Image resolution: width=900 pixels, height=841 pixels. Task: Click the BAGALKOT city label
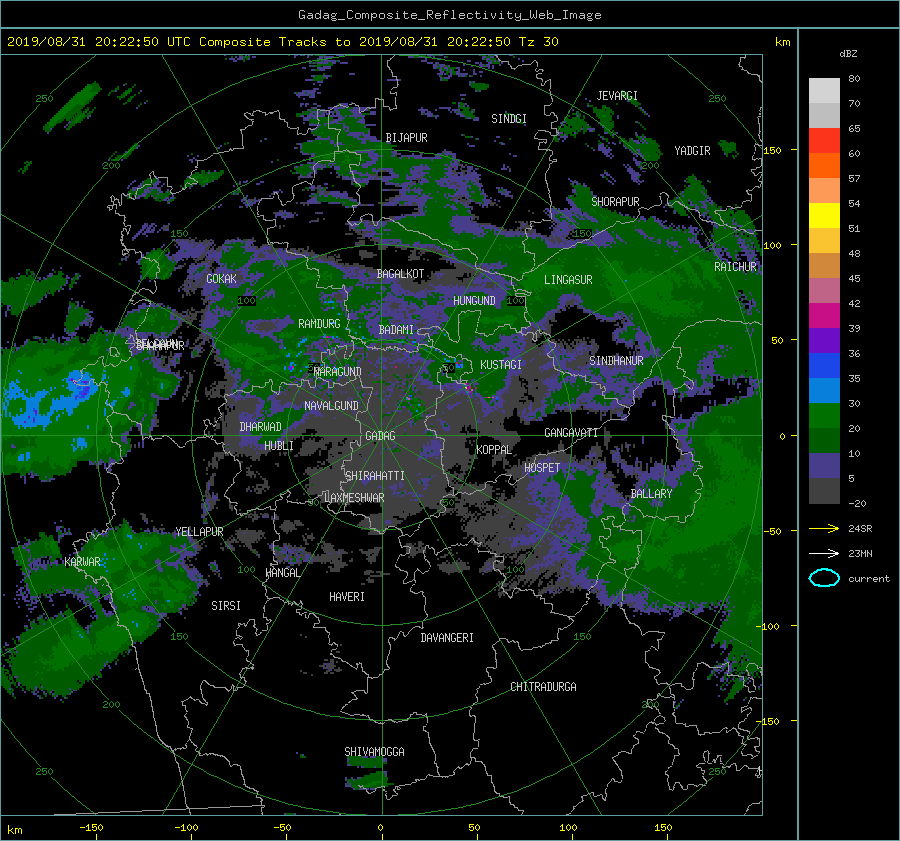pyautogui.click(x=400, y=274)
